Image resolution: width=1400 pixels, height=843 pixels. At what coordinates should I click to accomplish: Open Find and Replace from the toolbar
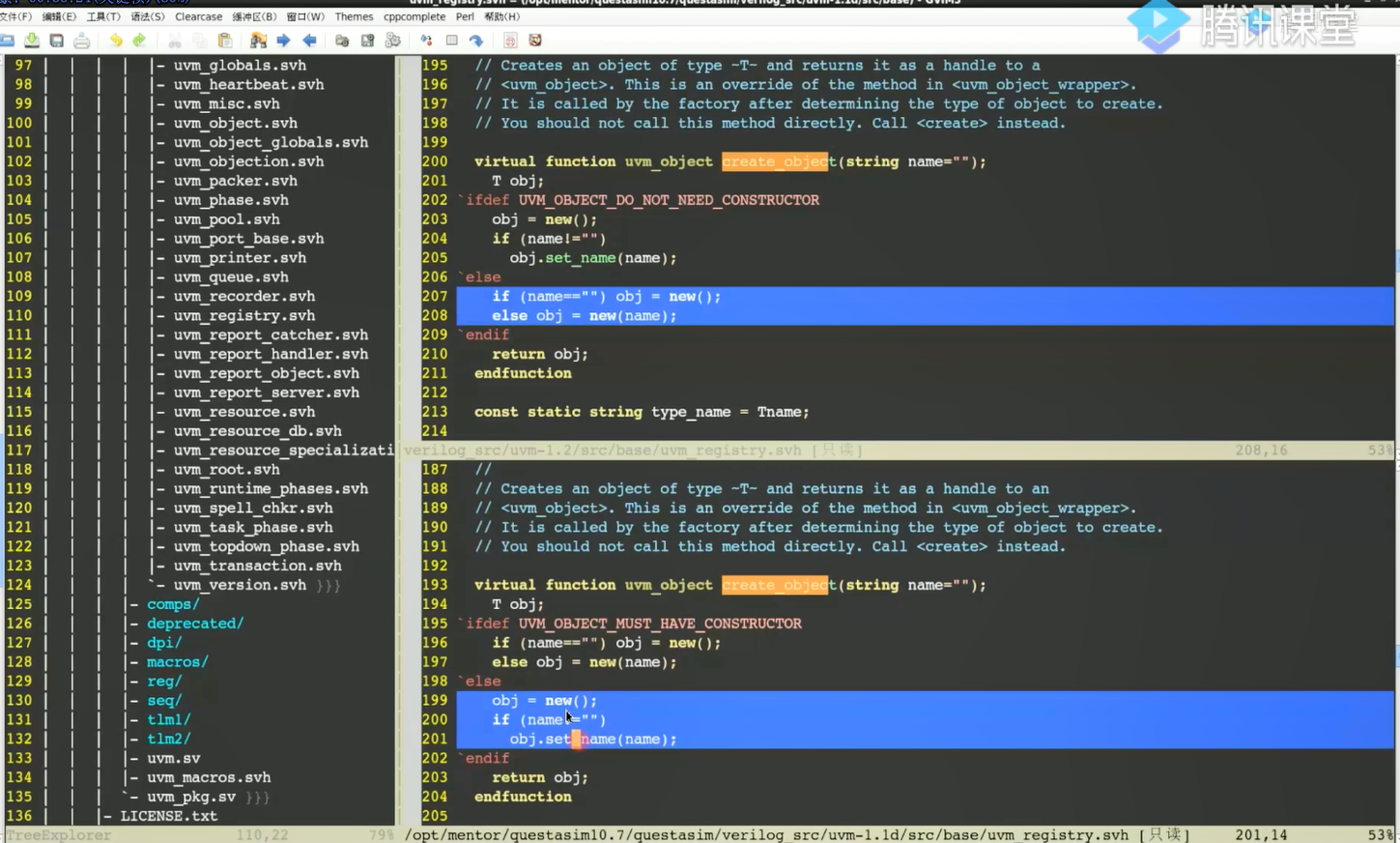pos(258,41)
